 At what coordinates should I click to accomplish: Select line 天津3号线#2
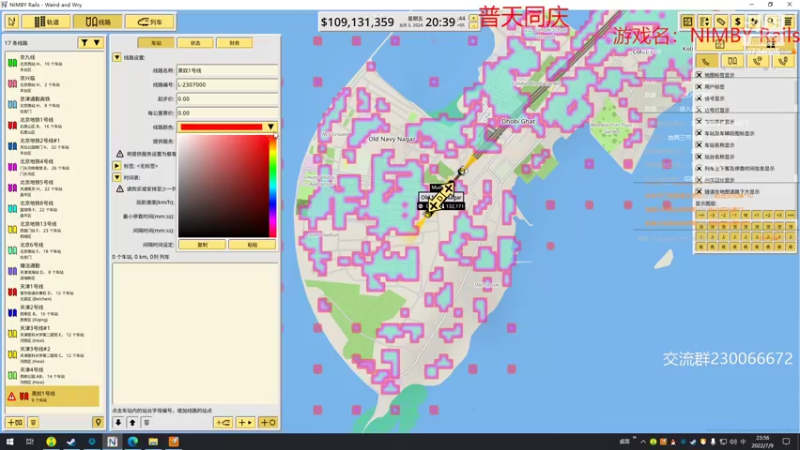tap(53, 354)
